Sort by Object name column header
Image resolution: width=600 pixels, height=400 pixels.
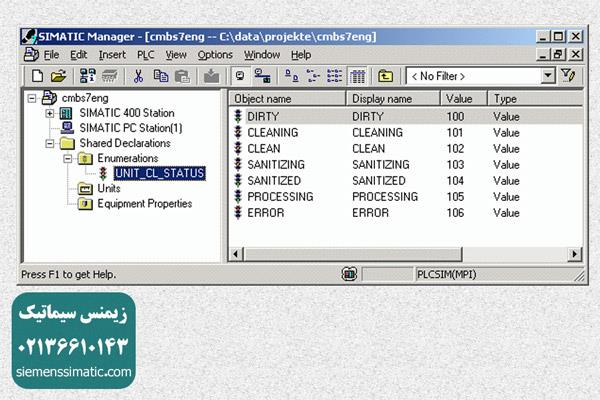[287, 99]
